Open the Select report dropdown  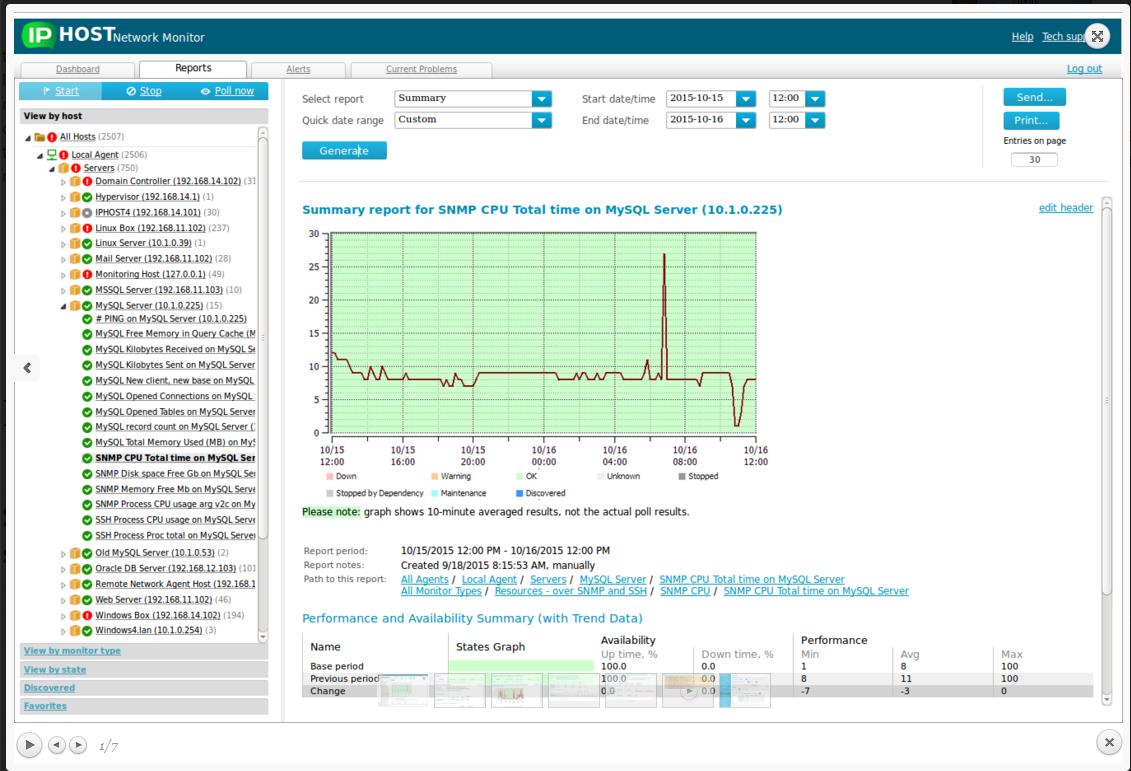point(541,99)
